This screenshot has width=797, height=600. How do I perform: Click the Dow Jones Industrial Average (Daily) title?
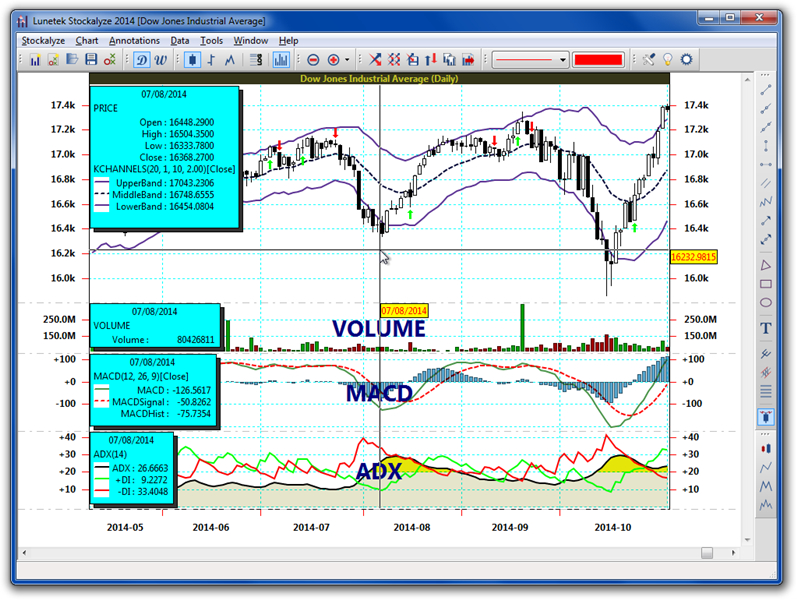click(x=379, y=78)
